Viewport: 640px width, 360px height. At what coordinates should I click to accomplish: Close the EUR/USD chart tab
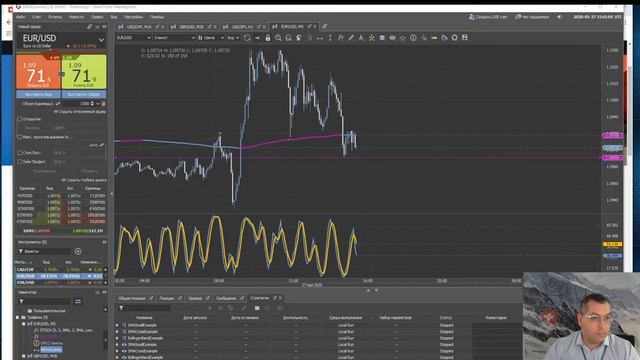pyautogui.click(x=315, y=27)
